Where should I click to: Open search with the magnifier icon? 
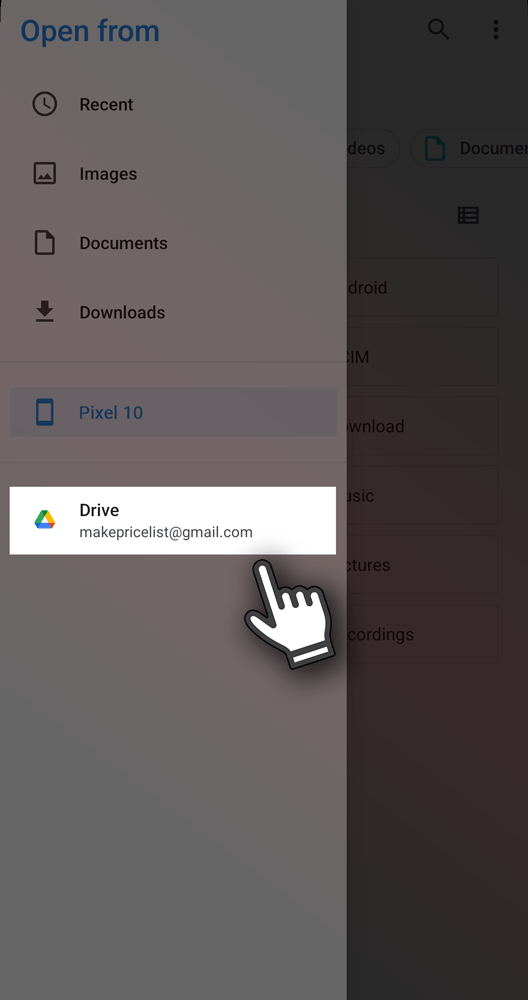438,29
